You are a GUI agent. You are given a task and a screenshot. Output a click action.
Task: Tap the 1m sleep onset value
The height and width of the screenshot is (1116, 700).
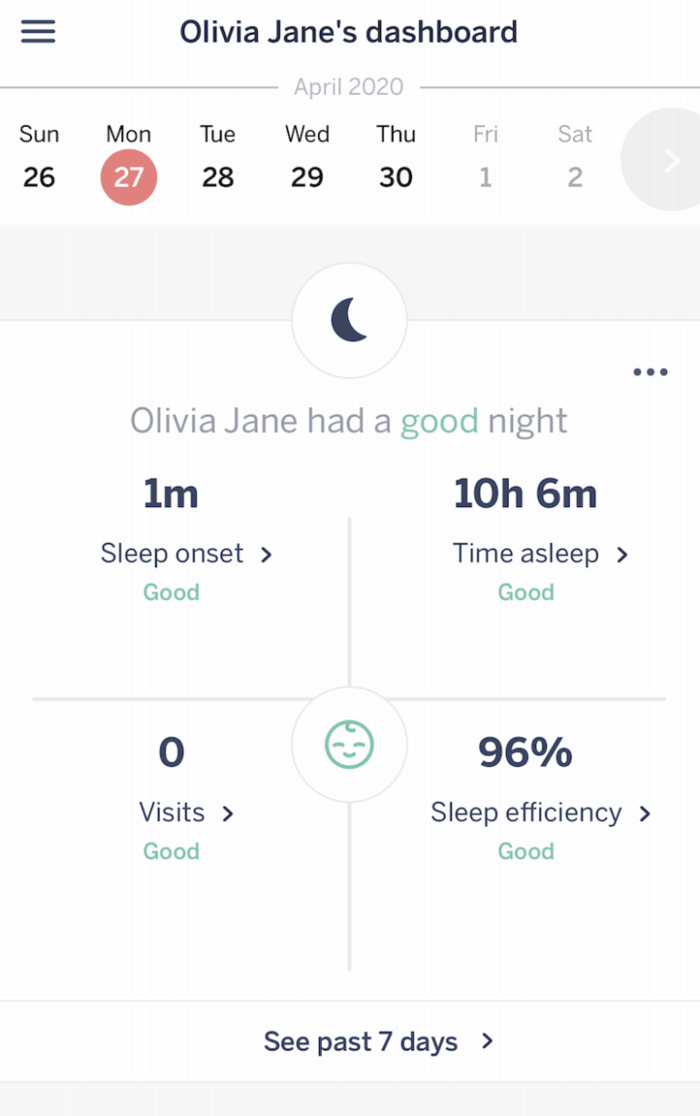coord(171,493)
